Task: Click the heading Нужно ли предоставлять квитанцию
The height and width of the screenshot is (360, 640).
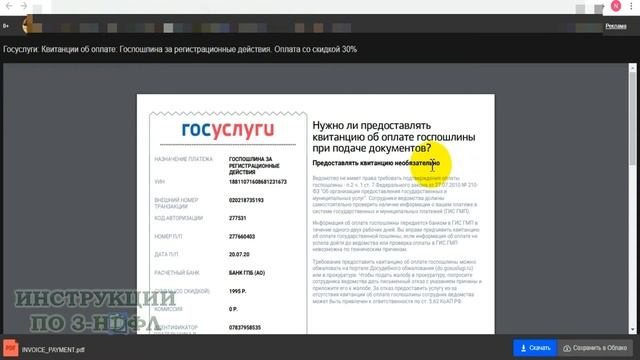Action: click(393, 137)
